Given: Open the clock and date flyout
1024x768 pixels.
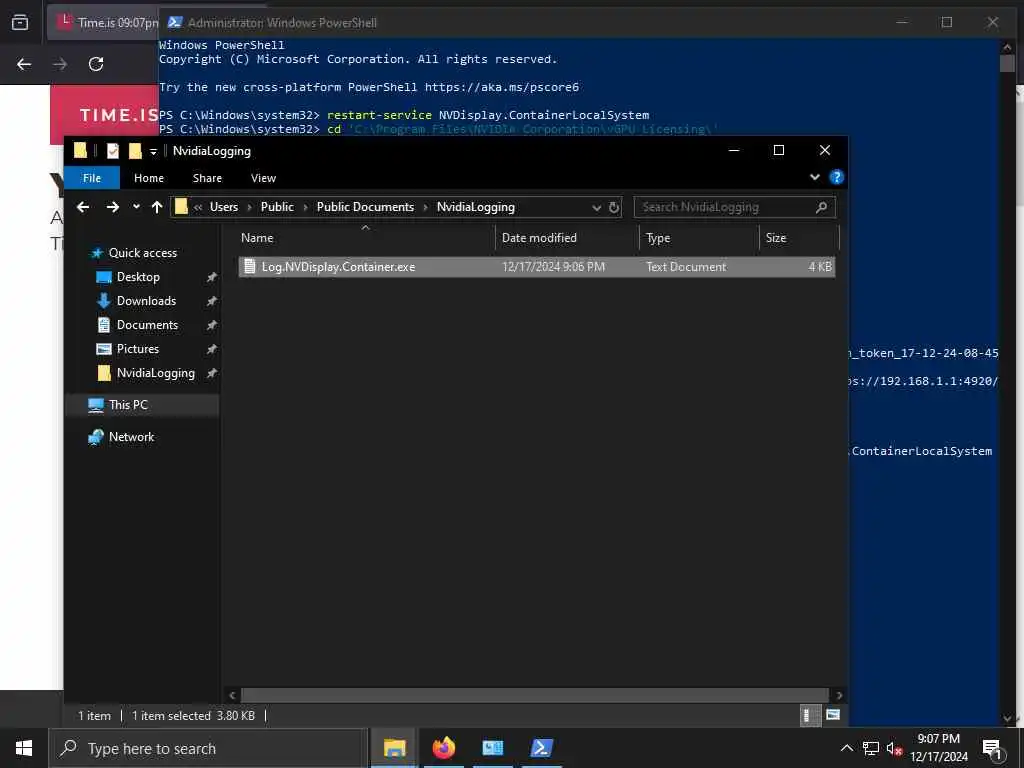Looking at the screenshot, I should pyautogui.click(x=938, y=748).
